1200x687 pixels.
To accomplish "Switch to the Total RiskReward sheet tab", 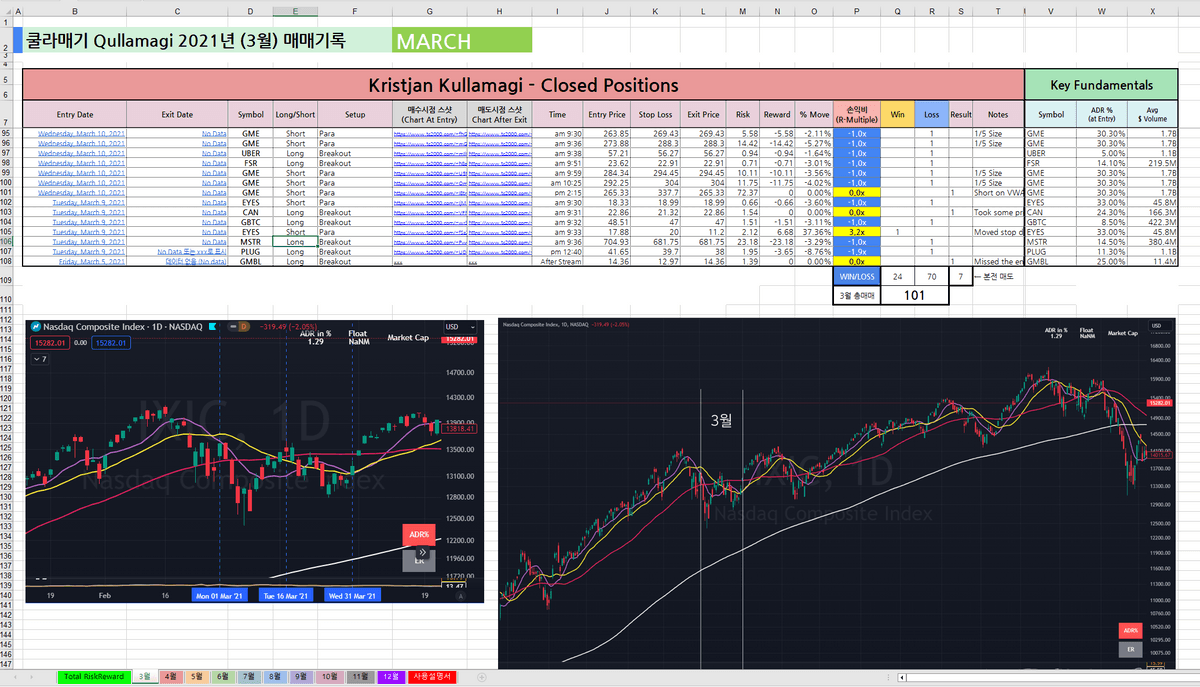I will (x=93, y=677).
